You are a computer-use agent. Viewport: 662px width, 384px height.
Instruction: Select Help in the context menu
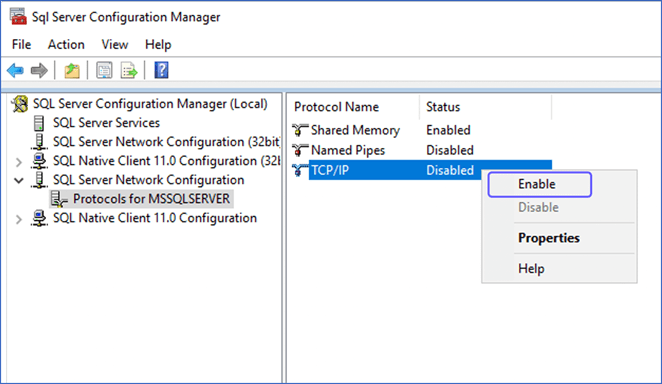pos(531,269)
